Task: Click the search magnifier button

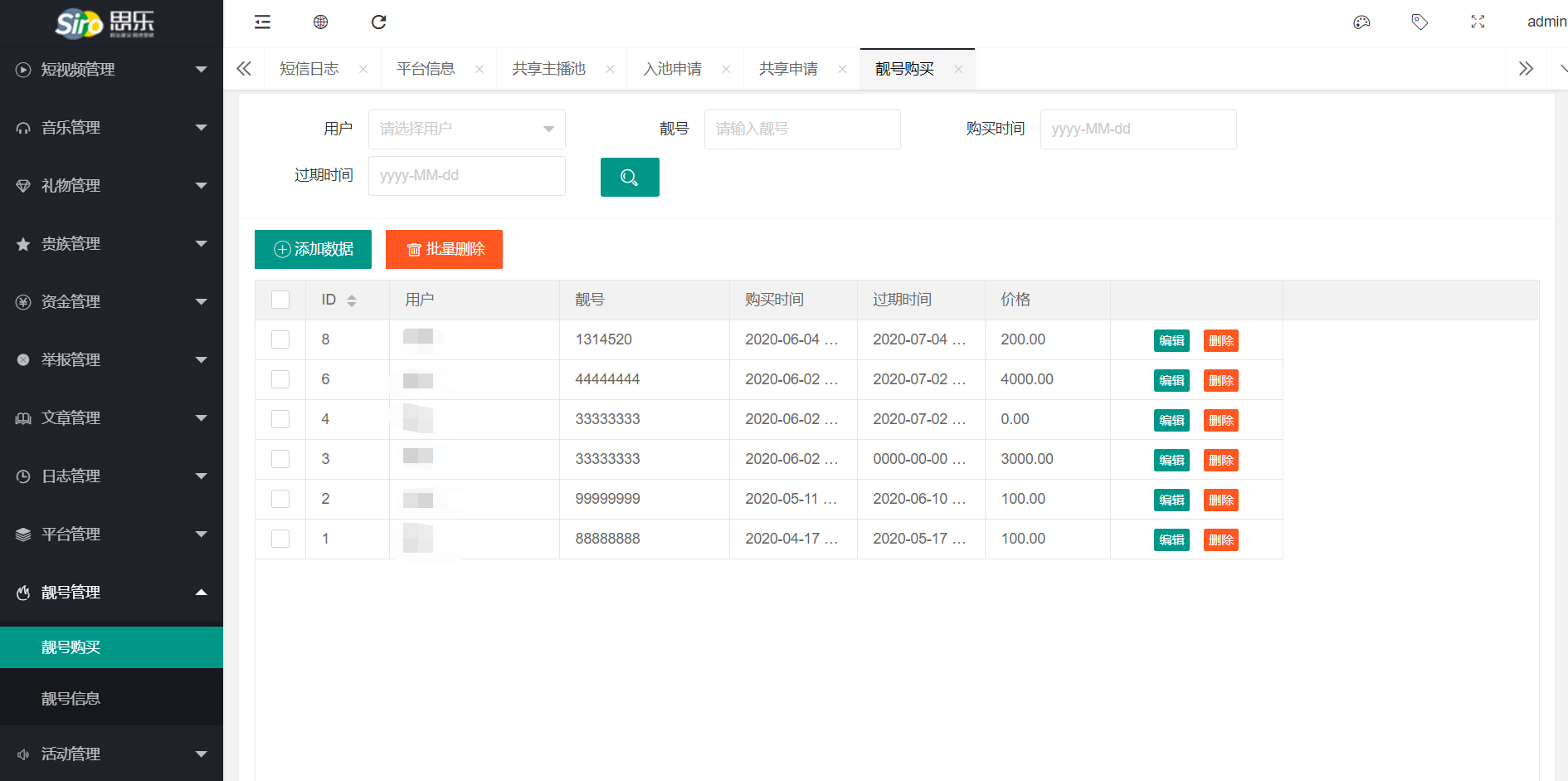Action: [630, 177]
